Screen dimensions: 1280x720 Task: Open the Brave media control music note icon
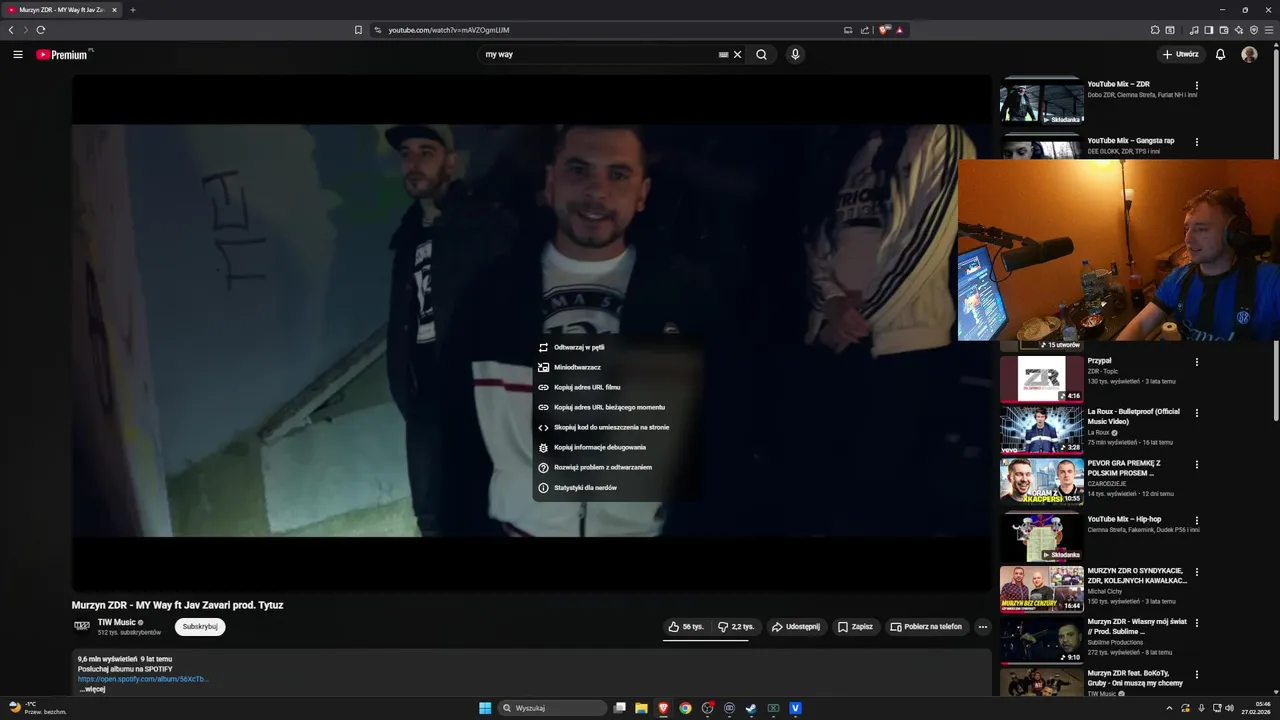tap(1194, 30)
